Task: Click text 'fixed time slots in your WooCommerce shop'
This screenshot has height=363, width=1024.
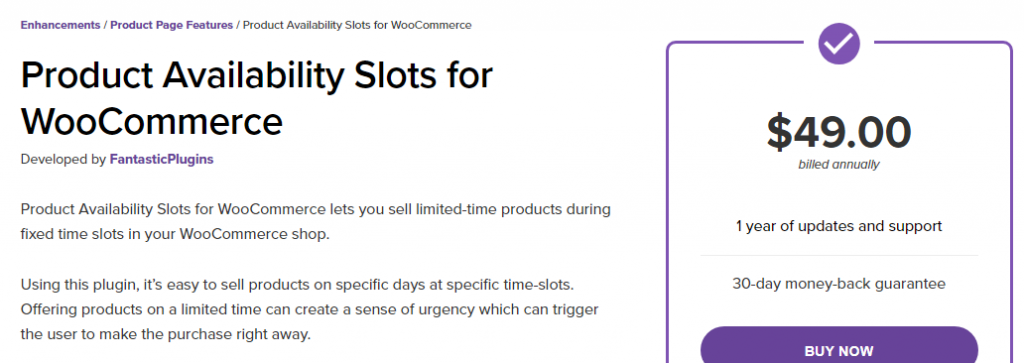Action: [x=175, y=234]
